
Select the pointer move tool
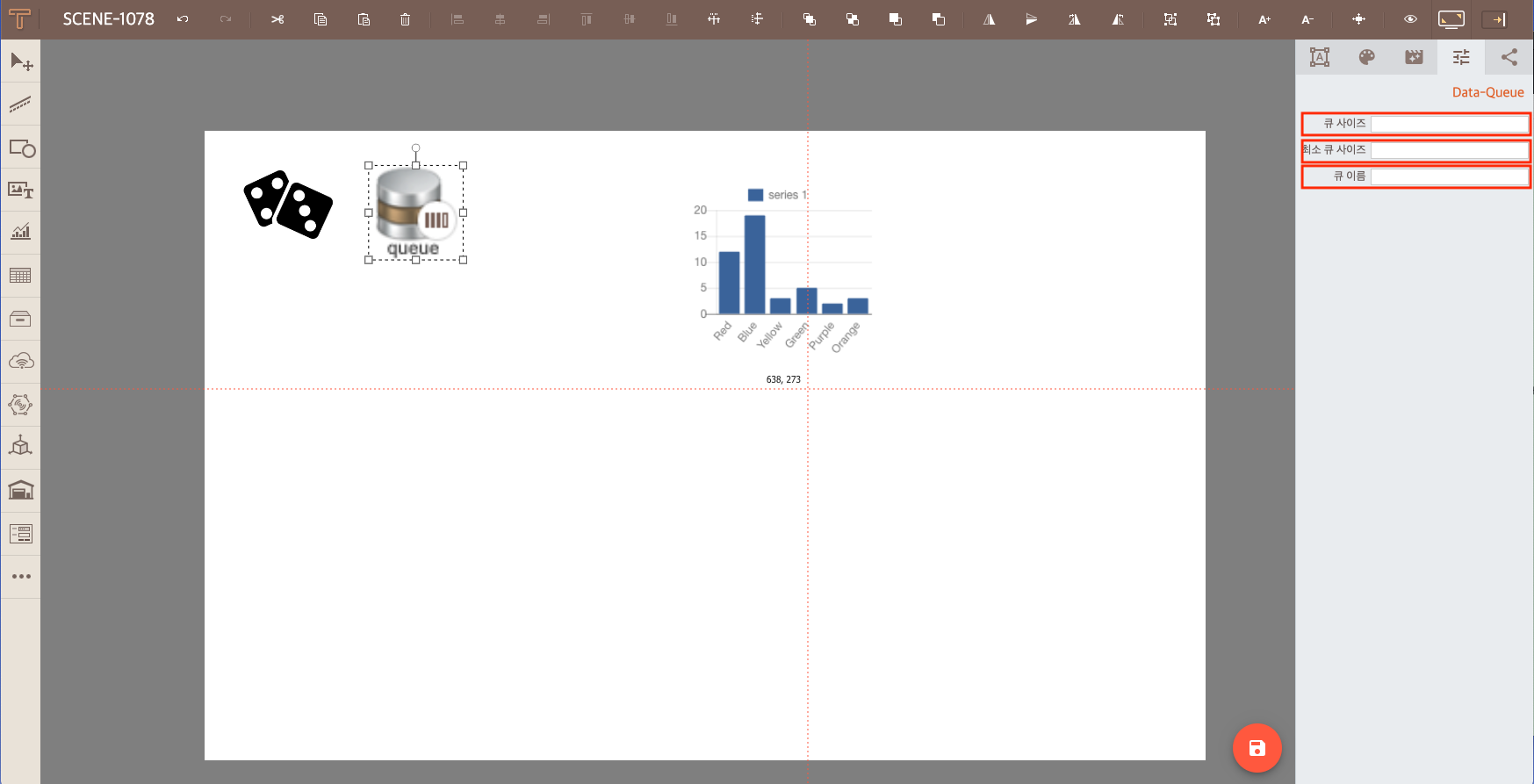(21, 61)
